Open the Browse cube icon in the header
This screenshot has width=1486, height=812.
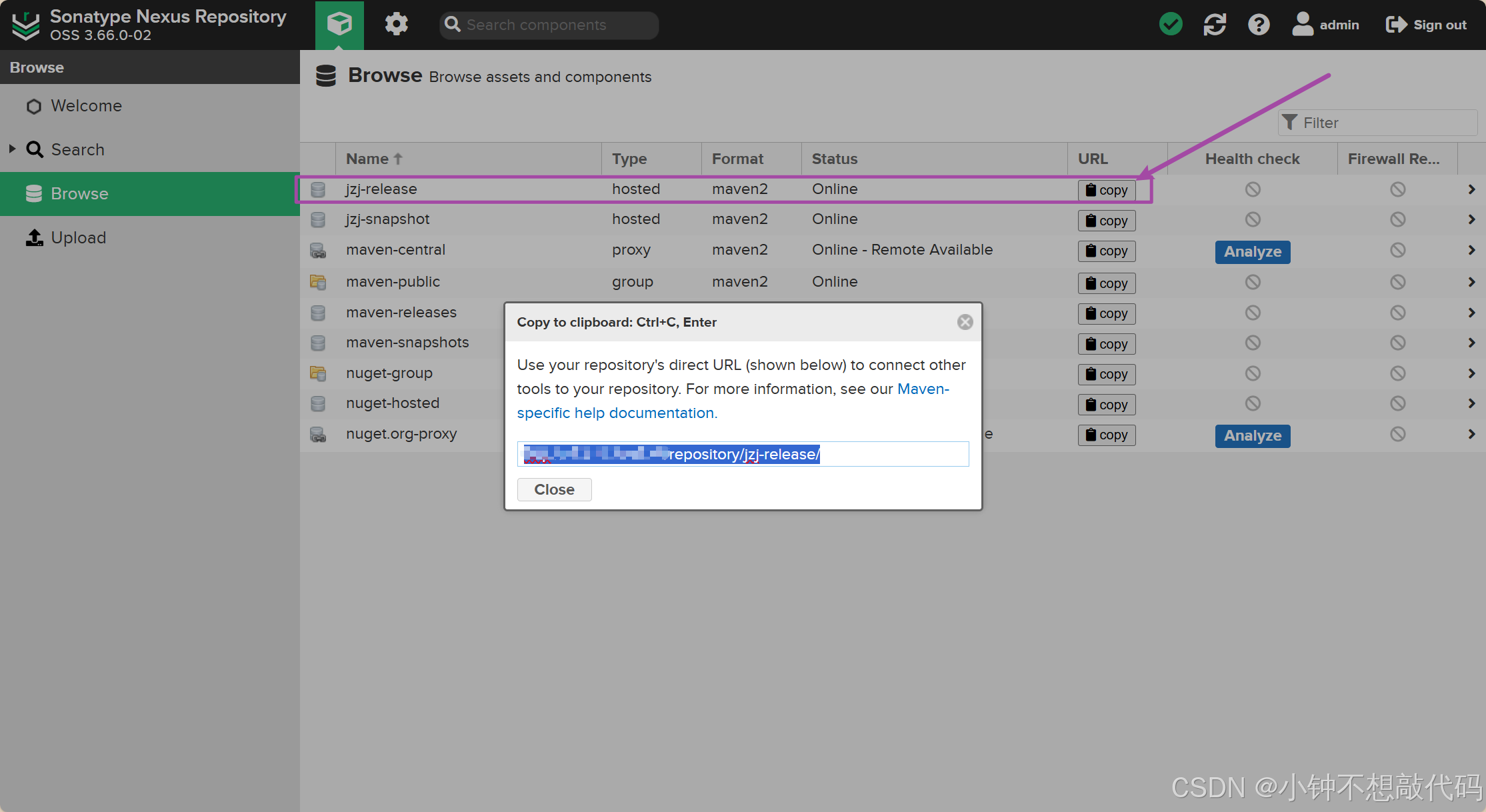coord(339,25)
